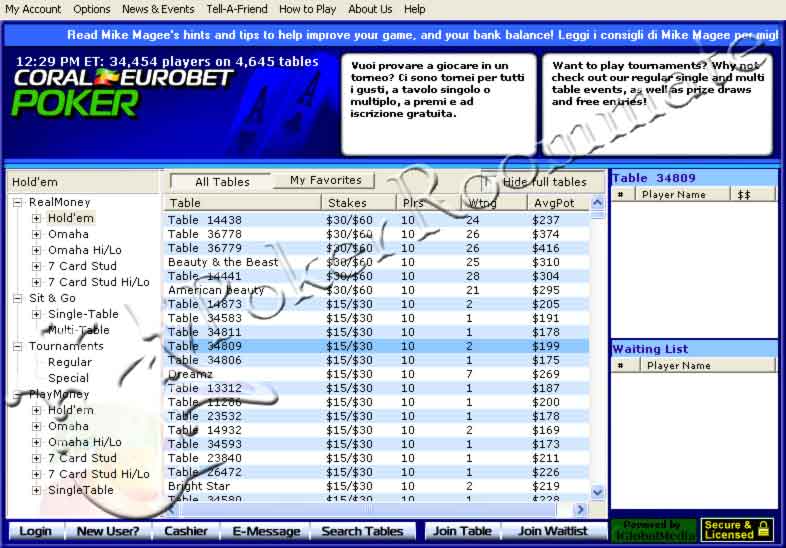Viewport: 786px width, 548px height.
Task: Select the American beauty table row
Action: (377, 290)
